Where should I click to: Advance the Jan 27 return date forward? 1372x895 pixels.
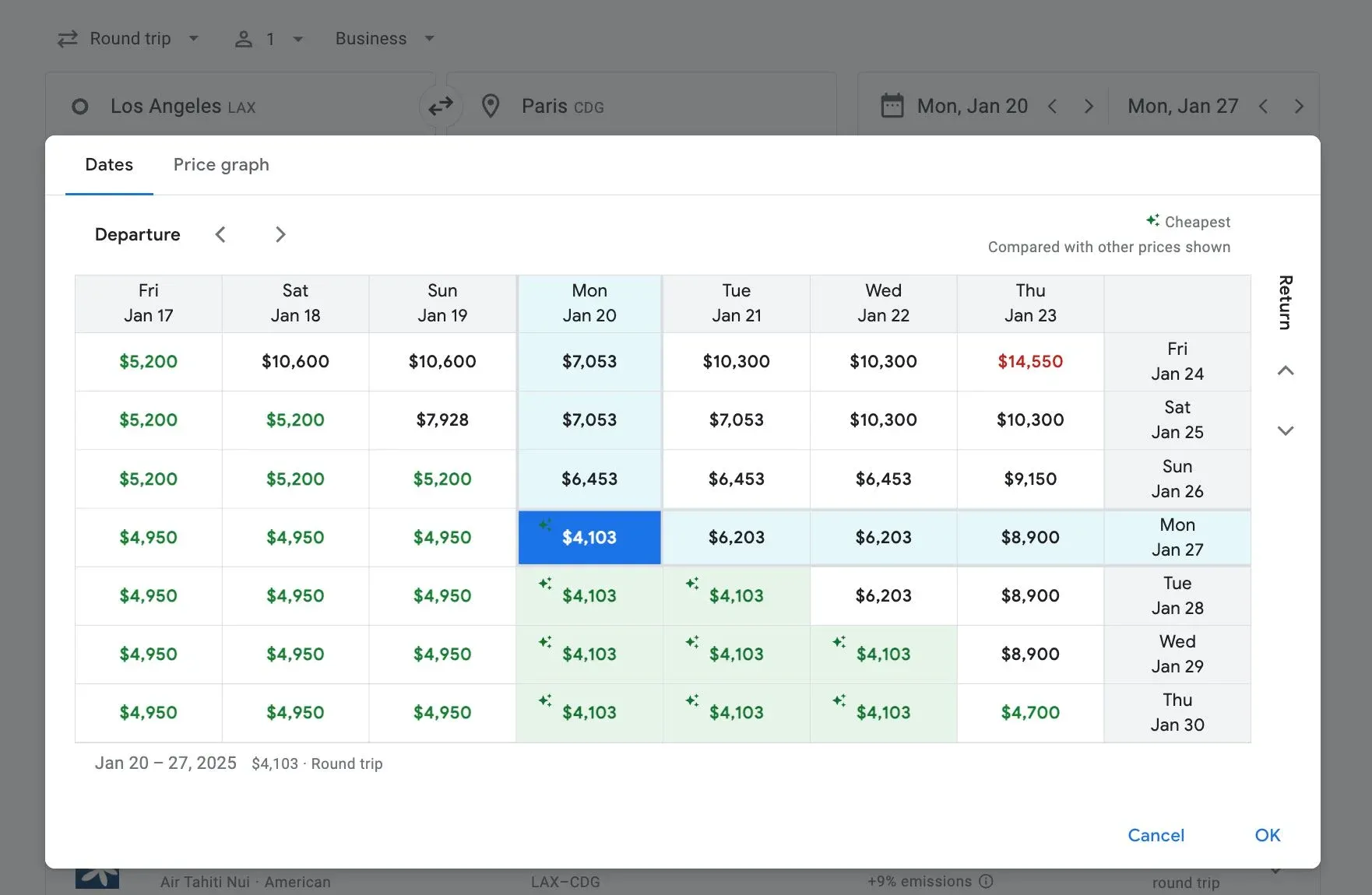click(1299, 107)
